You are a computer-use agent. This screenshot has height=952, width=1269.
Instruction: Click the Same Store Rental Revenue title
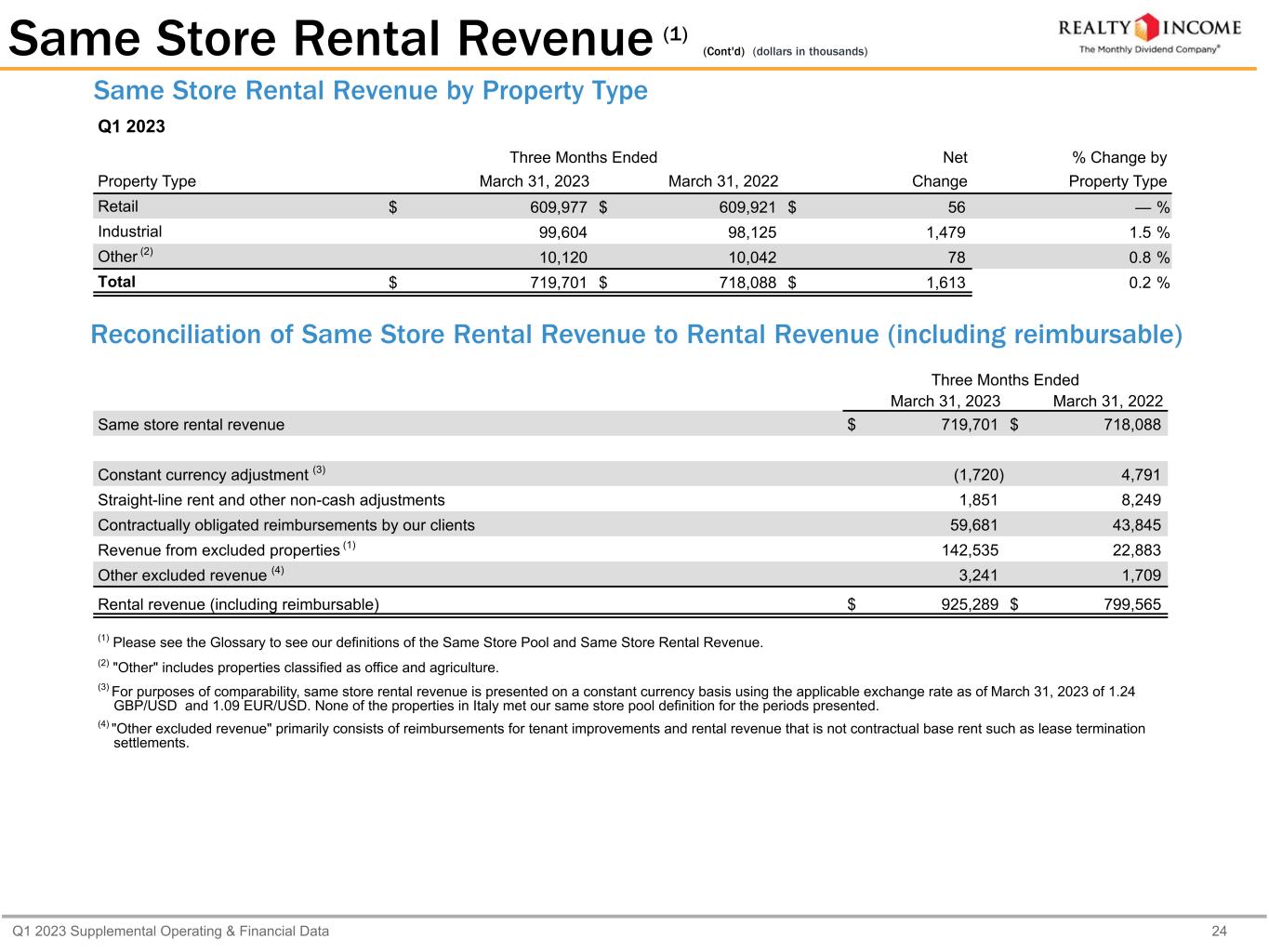coord(330,39)
